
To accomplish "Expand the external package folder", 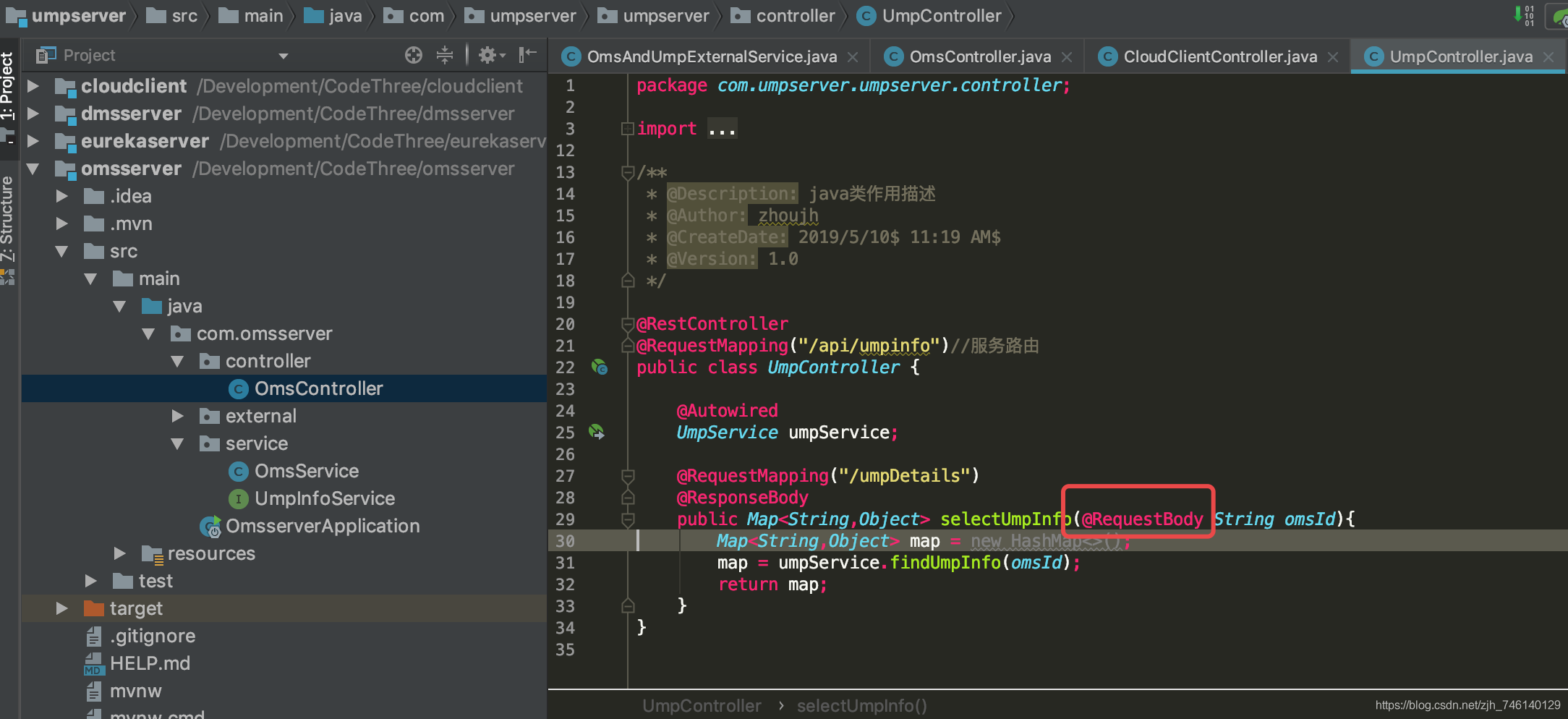I will tap(178, 416).
